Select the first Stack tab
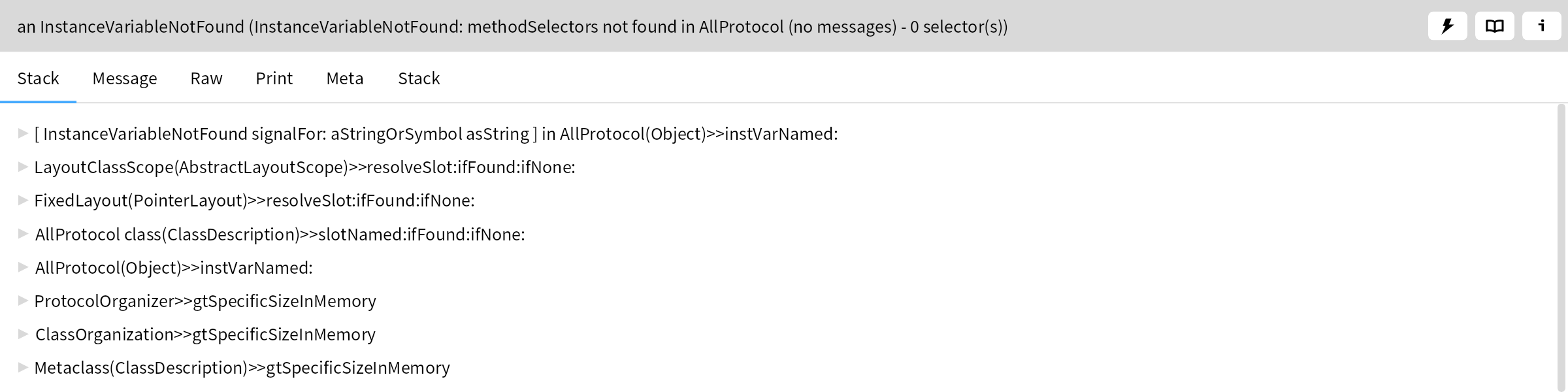Screen dimensions: 1568x392 click(x=38, y=78)
